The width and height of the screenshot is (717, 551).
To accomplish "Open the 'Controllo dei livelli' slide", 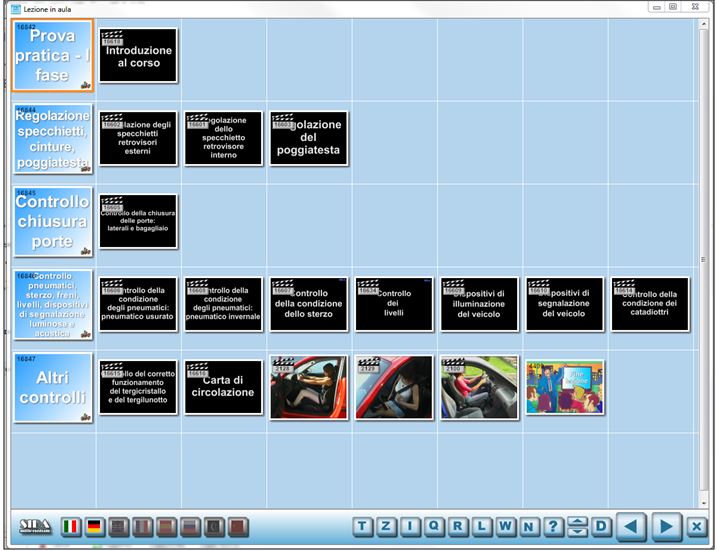I will (394, 304).
